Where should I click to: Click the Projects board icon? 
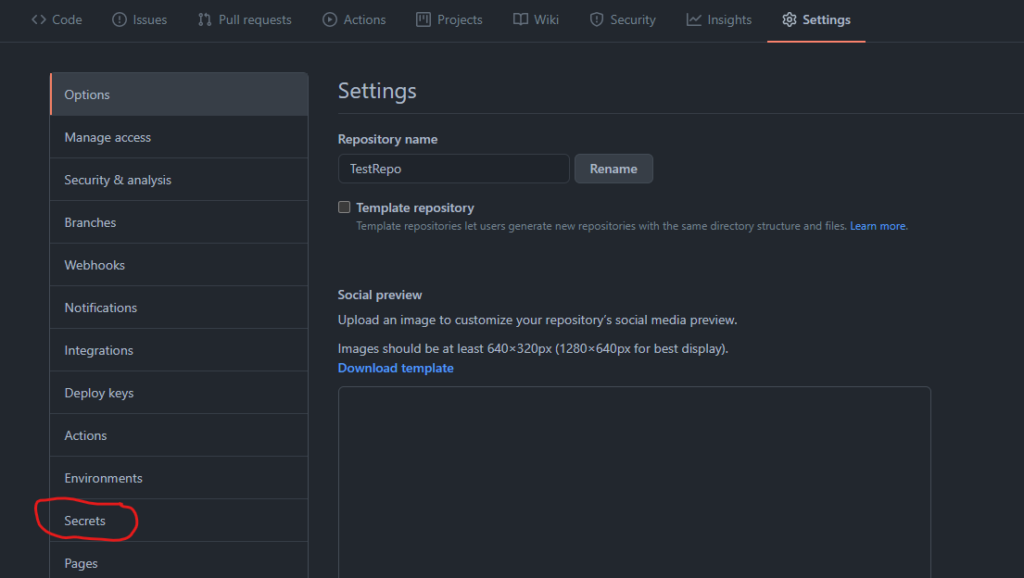pyautogui.click(x=423, y=20)
